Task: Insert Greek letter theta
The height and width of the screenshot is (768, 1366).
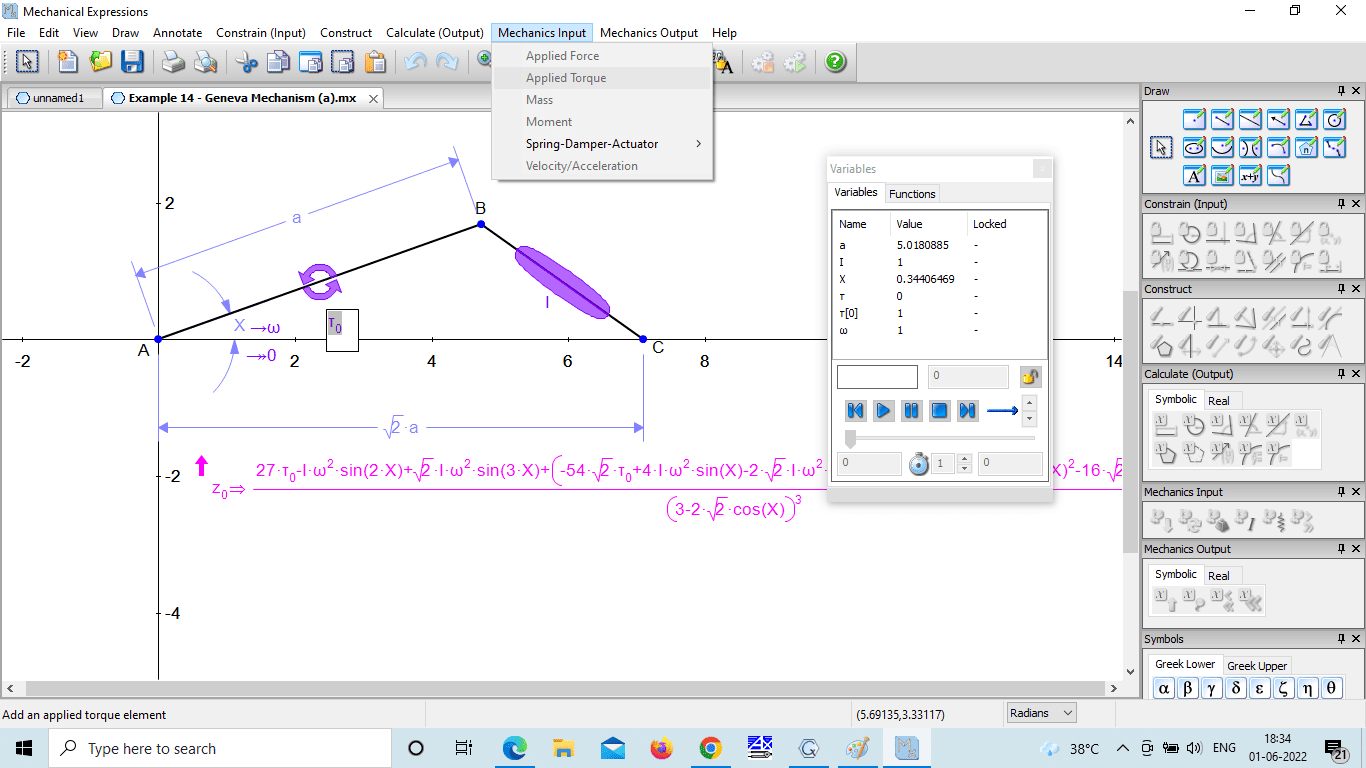Action: click(x=1332, y=688)
